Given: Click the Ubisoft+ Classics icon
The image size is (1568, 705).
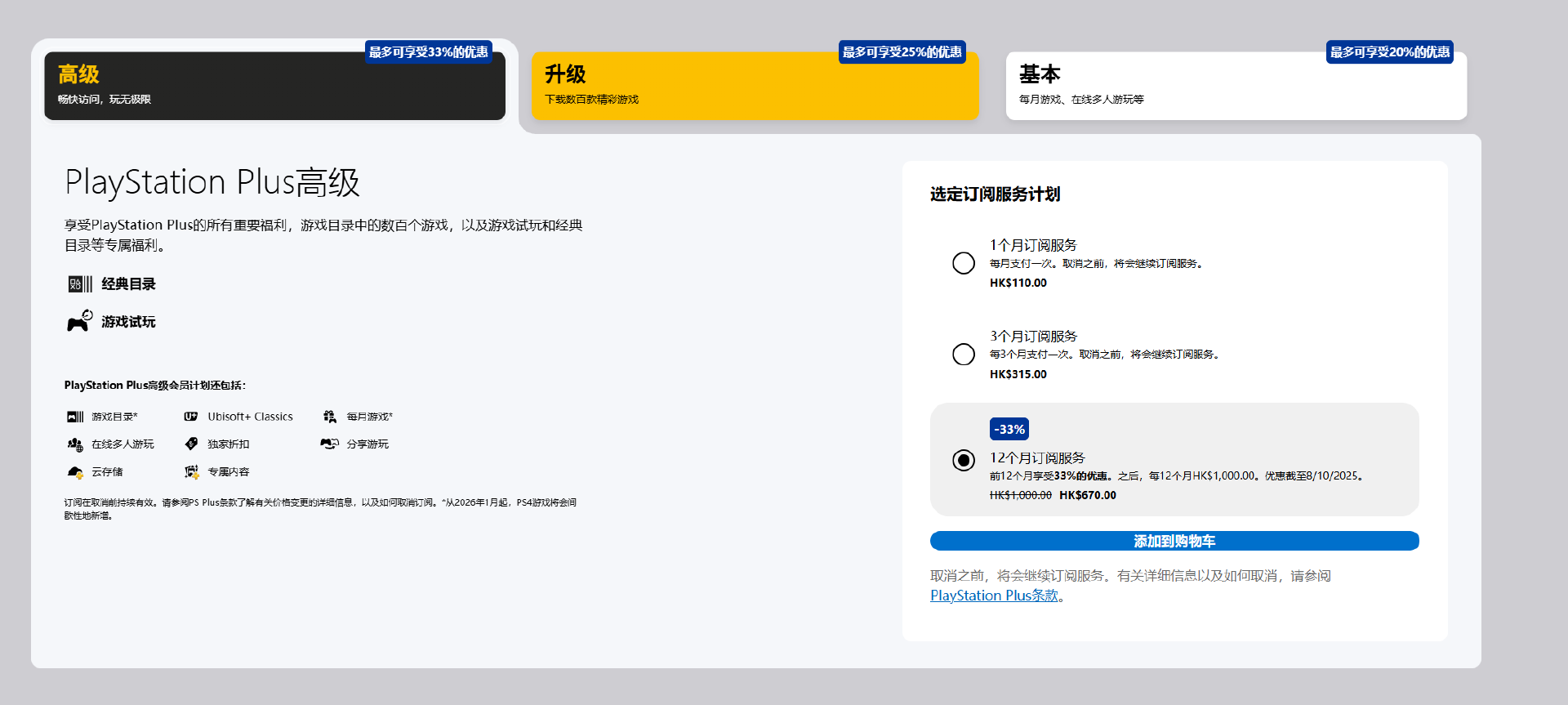Looking at the screenshot, I should coord(191,417).
